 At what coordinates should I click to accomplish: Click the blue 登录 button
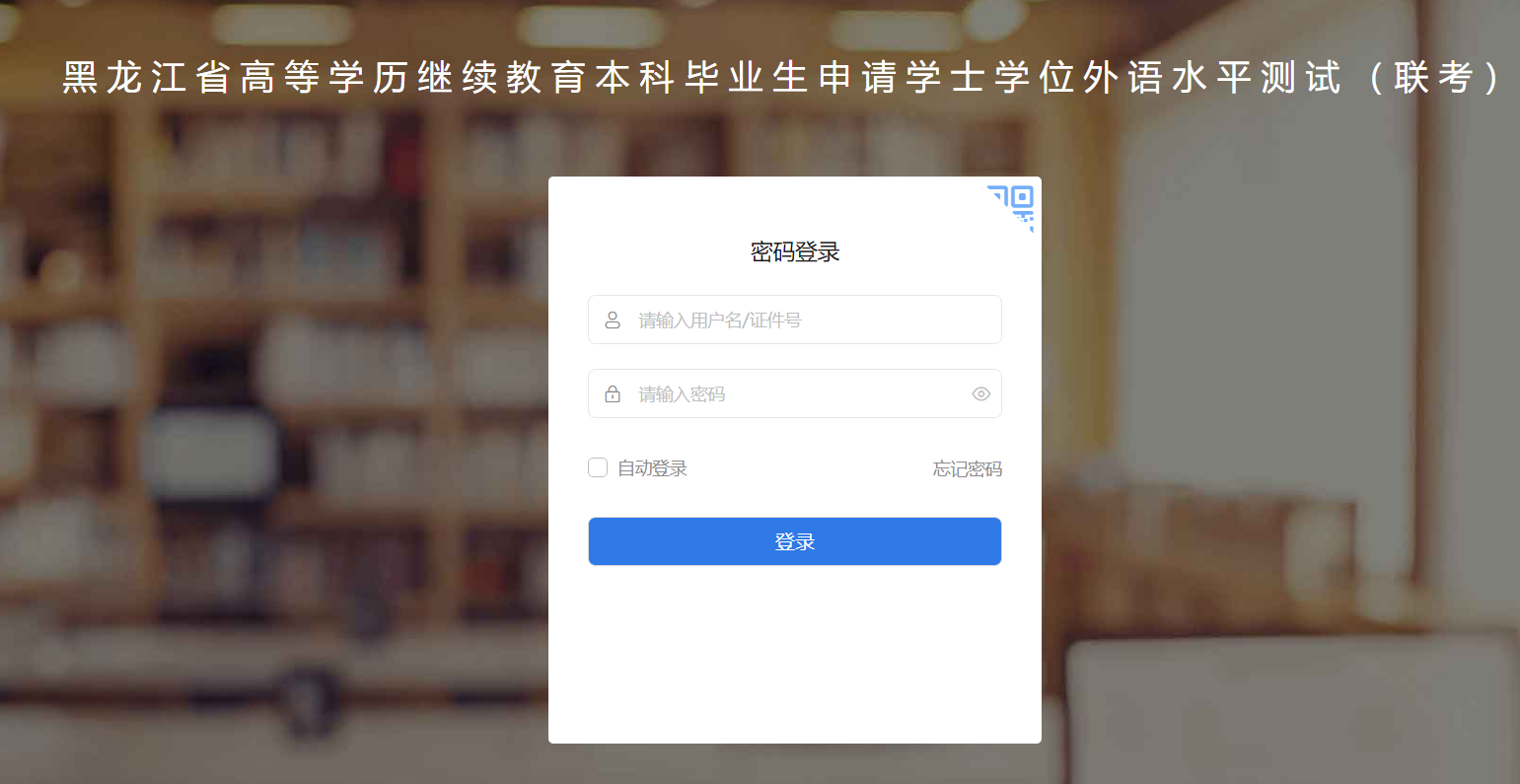[795, 541]
